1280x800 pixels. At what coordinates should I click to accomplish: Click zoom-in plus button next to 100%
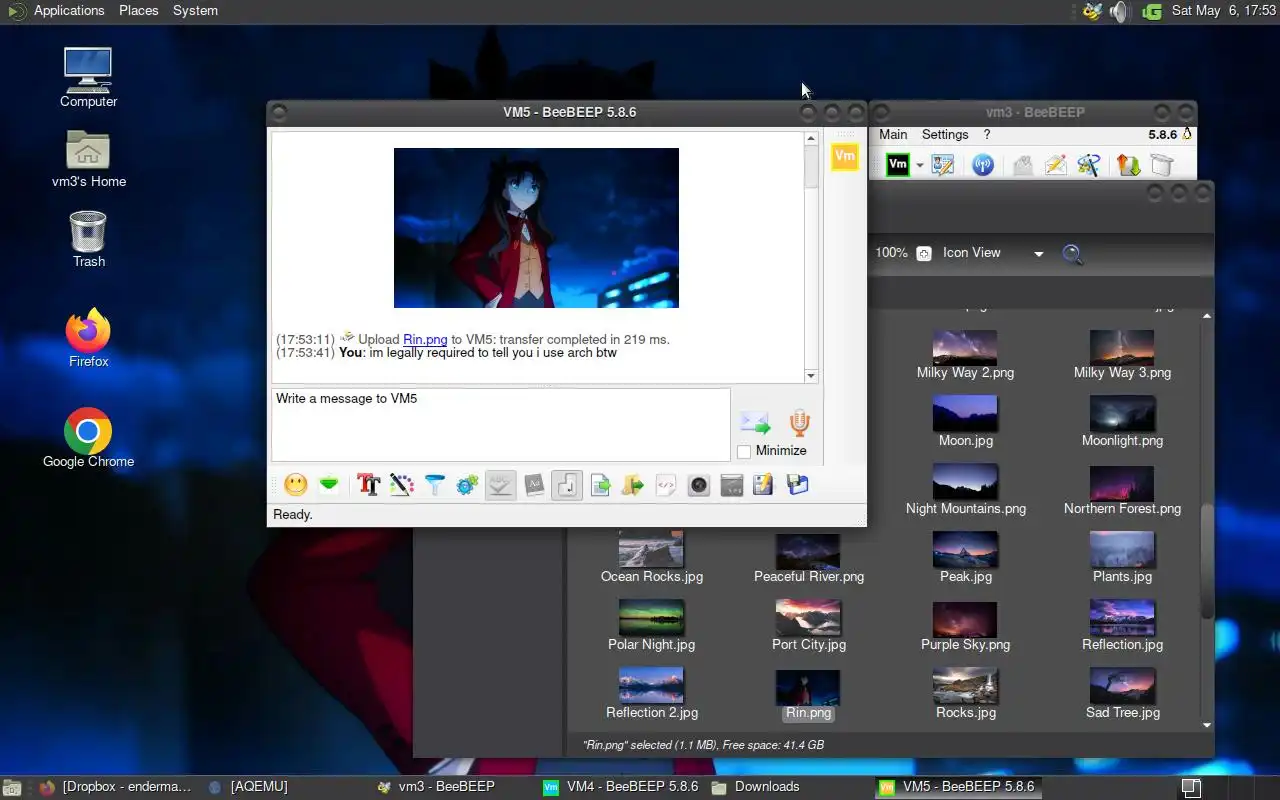[924, 253]
